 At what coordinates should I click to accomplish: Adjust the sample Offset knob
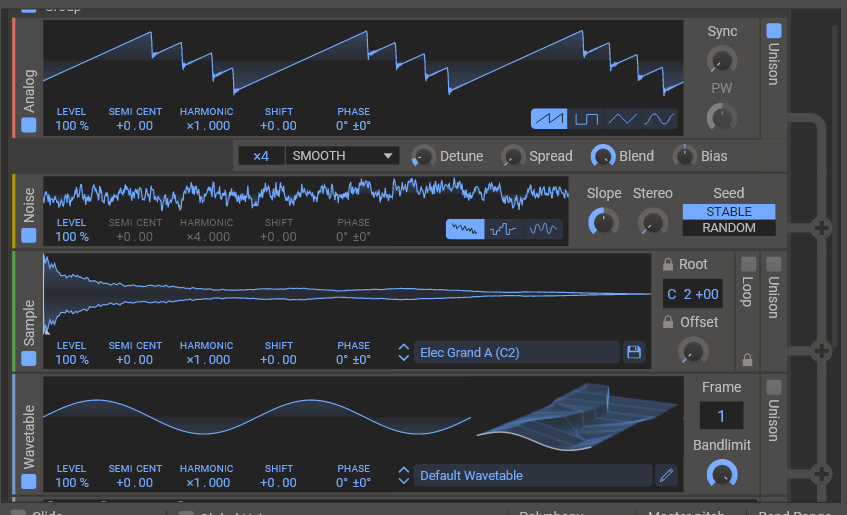(x=693, y=351)
